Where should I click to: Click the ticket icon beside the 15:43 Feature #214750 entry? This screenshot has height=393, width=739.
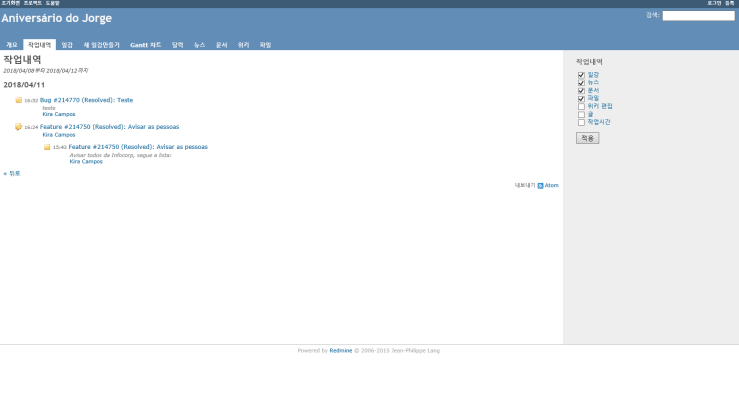[x=47, y=147]
